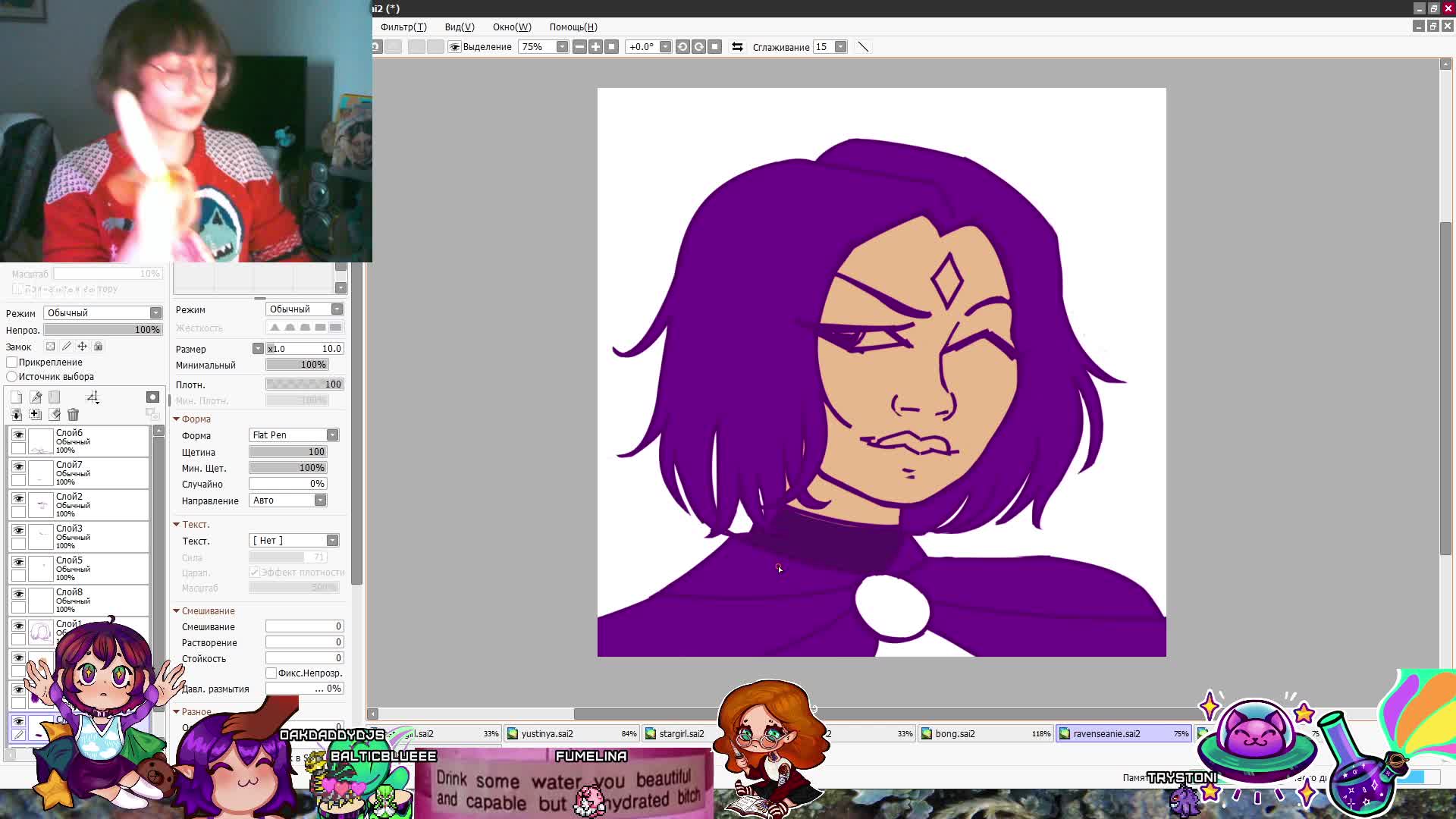Adjust the Щетина bristle slider
The image size is (1456, 819).
(x=288, y=452)
